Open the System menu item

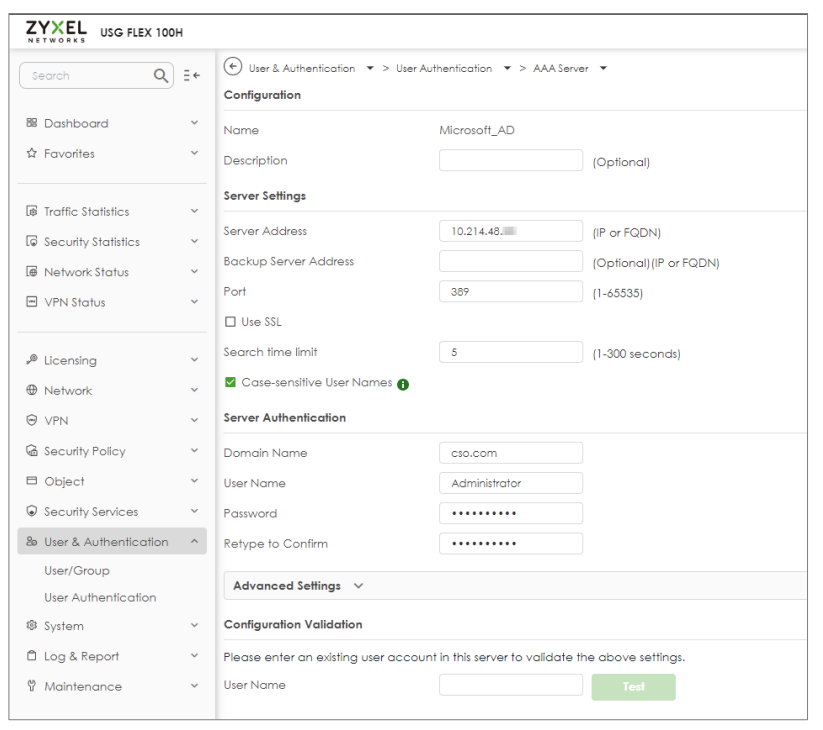[x=112, y=626]
